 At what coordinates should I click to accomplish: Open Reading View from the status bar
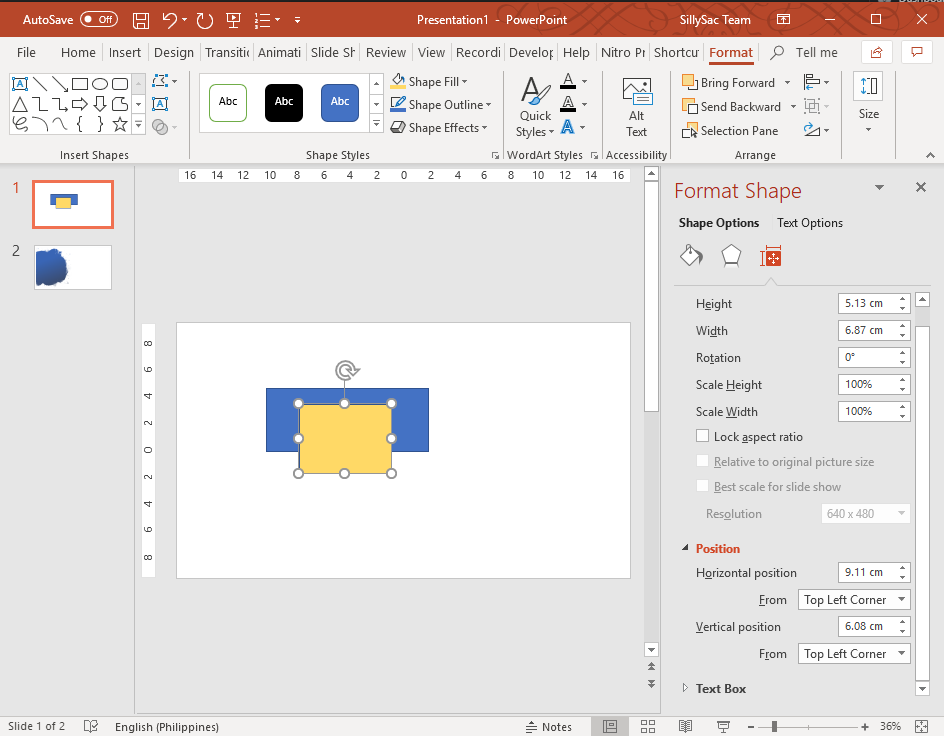tap(685, 726)
